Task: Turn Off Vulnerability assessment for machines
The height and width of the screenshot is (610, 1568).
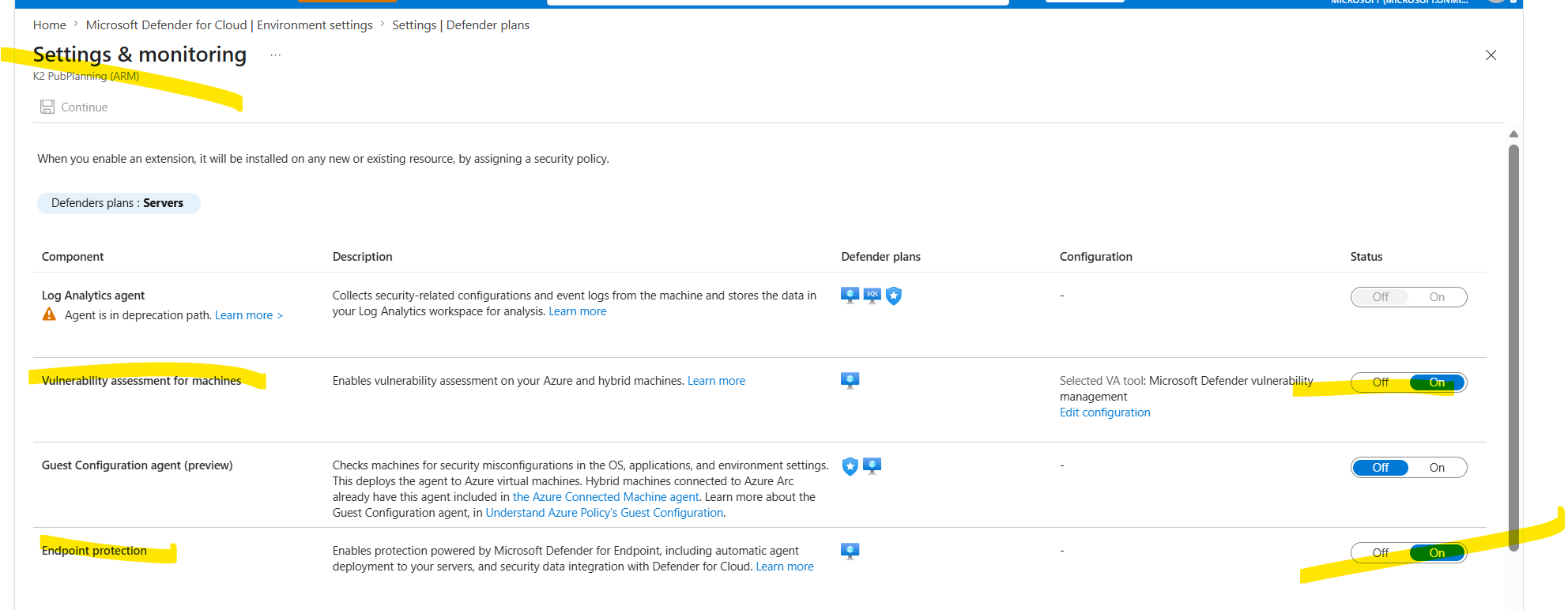Action: (1380, 382)
